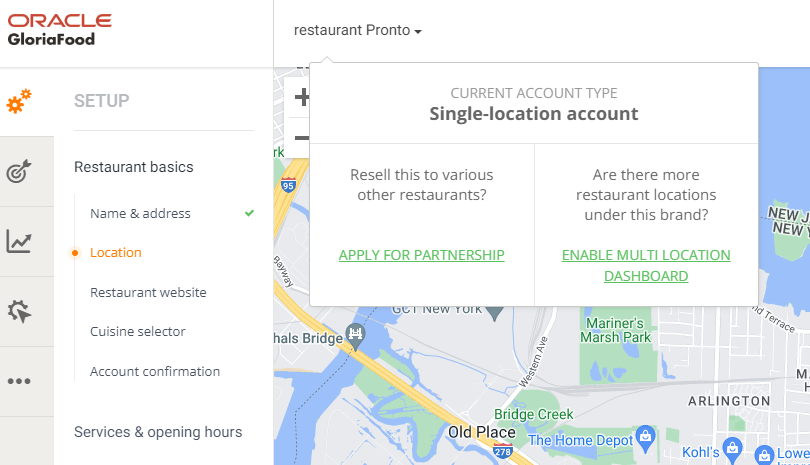Image resolution: width=810 pixels, height=465 pixels.
Task: Go to Restaurant website step
Action: tap(148, 292)
